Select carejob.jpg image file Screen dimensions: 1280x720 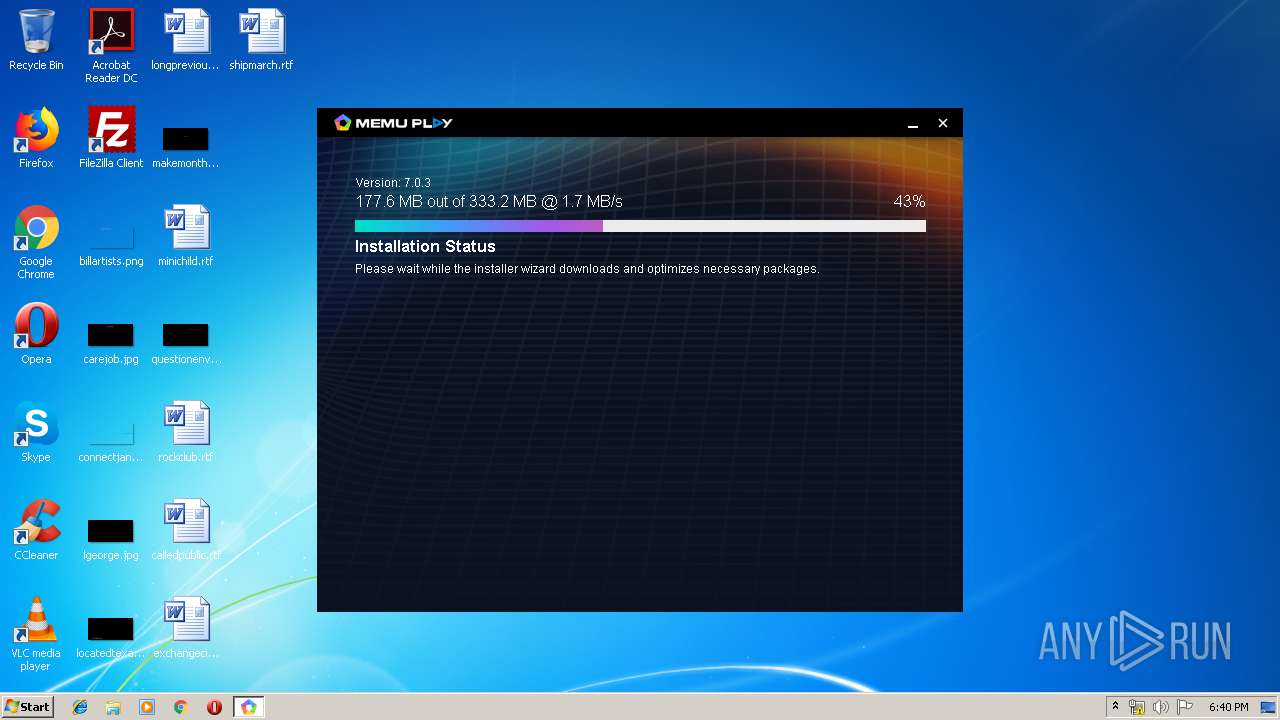click(x=111, y=342)
